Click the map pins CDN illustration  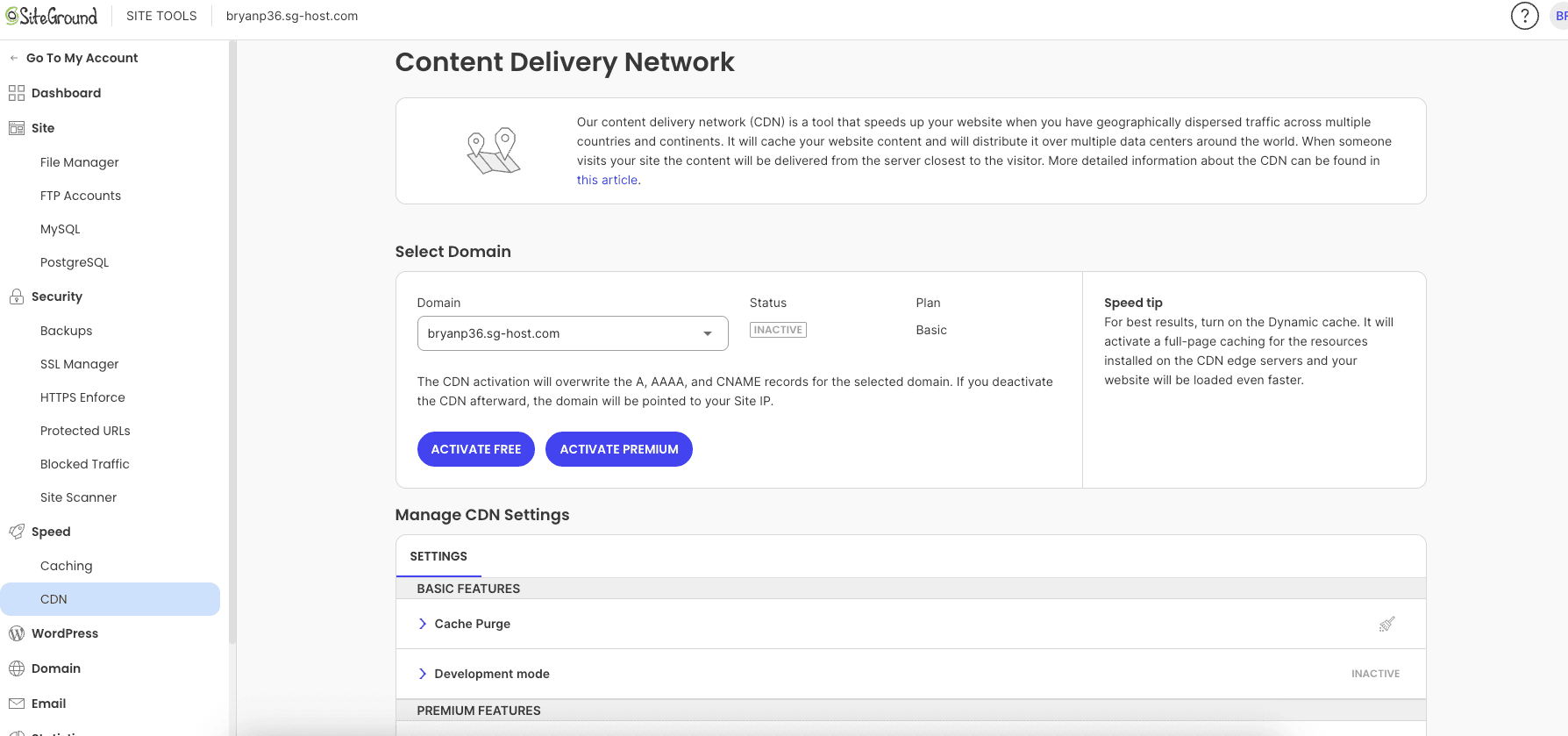click(x=494, y=151)
